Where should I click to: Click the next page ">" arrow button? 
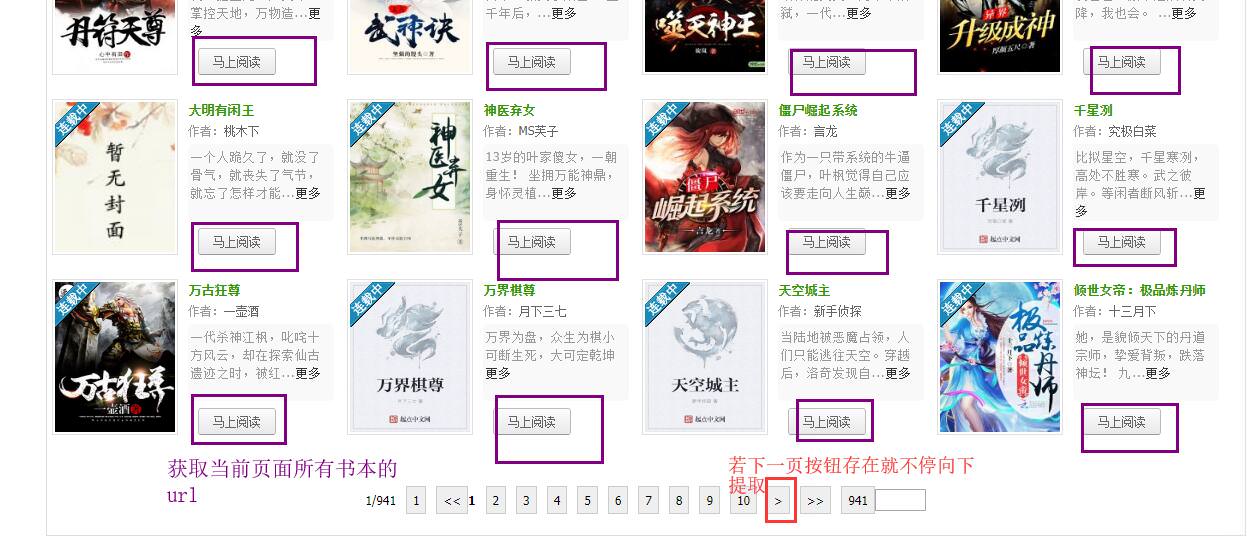pyautogui.click(x=780, y=501)
